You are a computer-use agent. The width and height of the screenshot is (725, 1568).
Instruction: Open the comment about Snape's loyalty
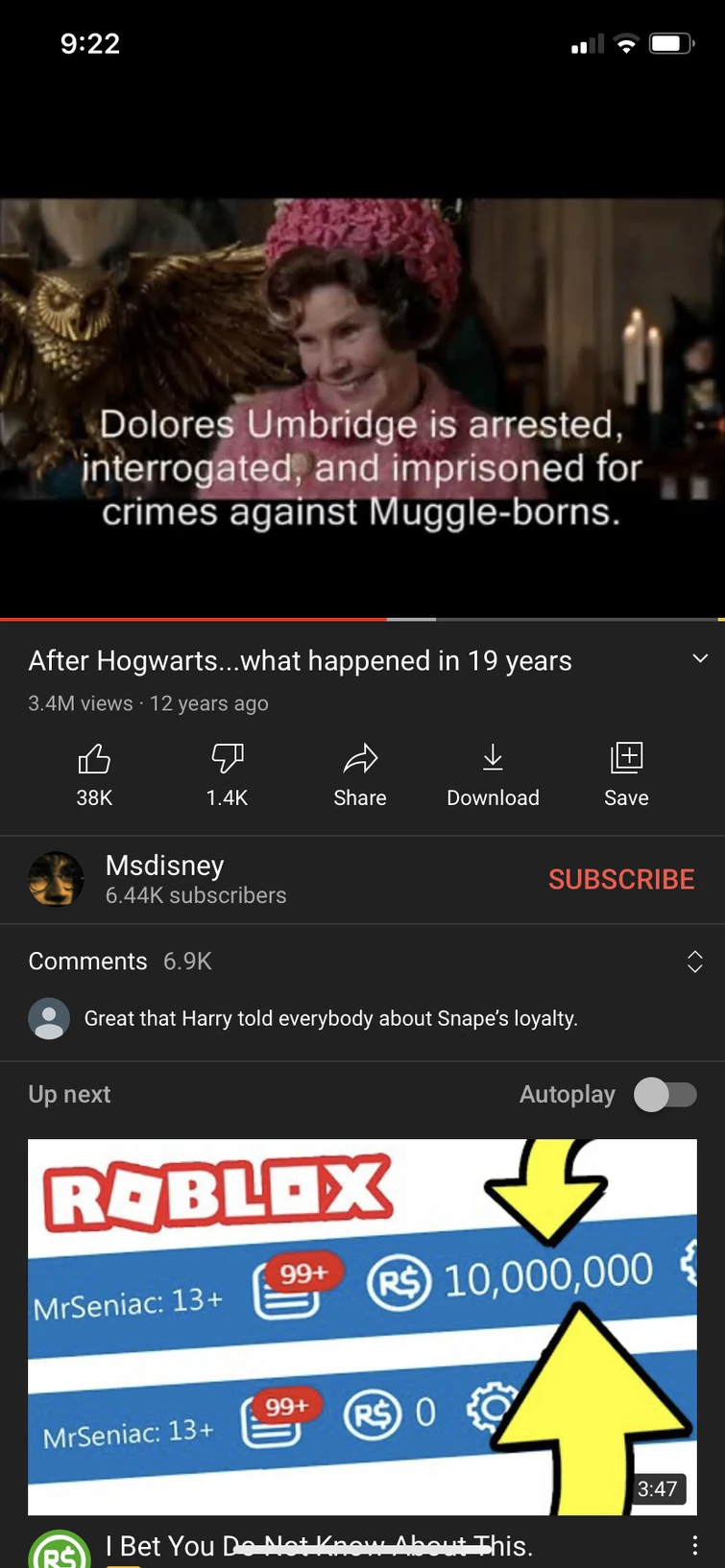pyautogui.click(x=331, y=1018)
